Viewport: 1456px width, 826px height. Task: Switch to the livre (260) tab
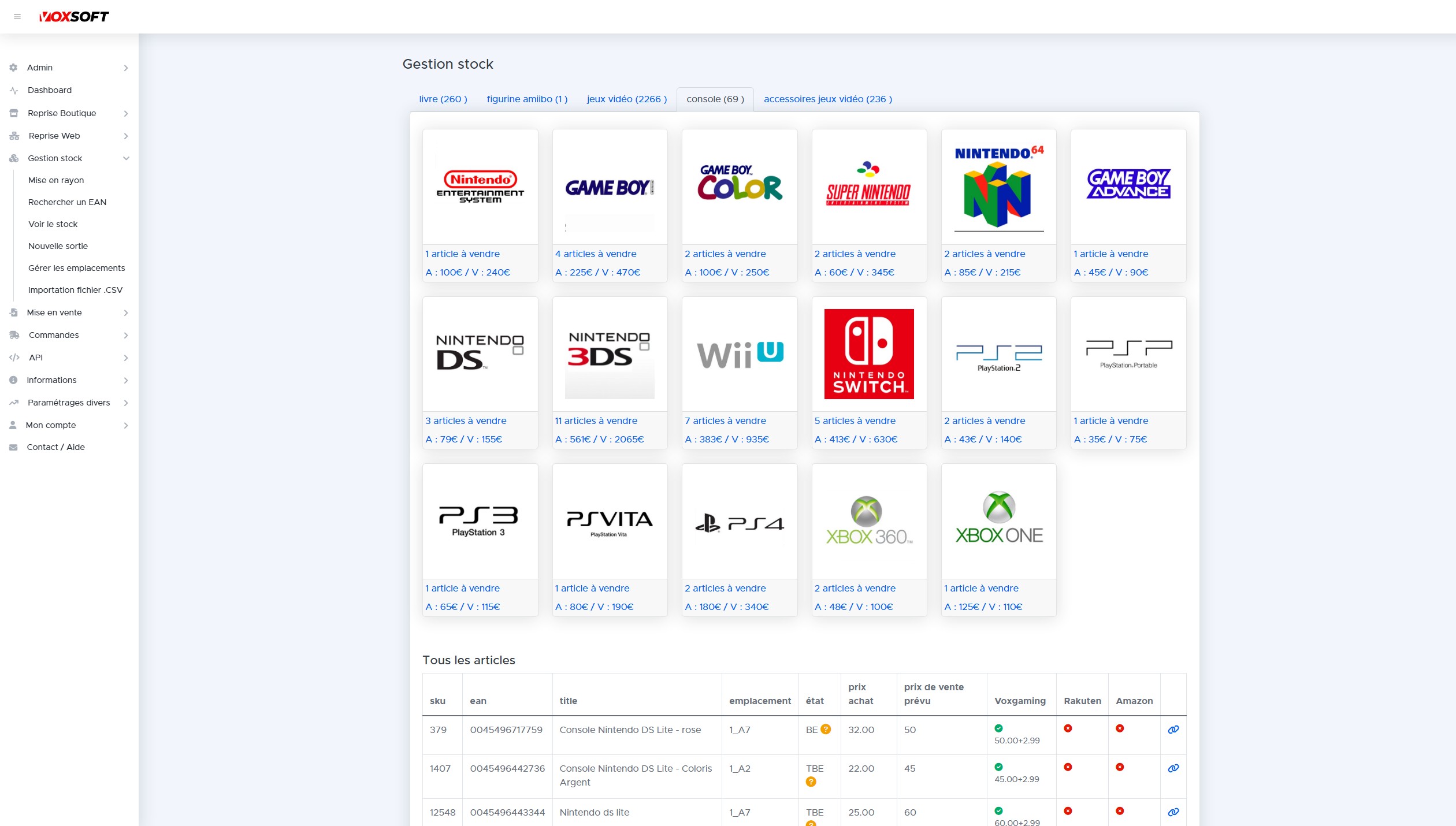point(443,99)
